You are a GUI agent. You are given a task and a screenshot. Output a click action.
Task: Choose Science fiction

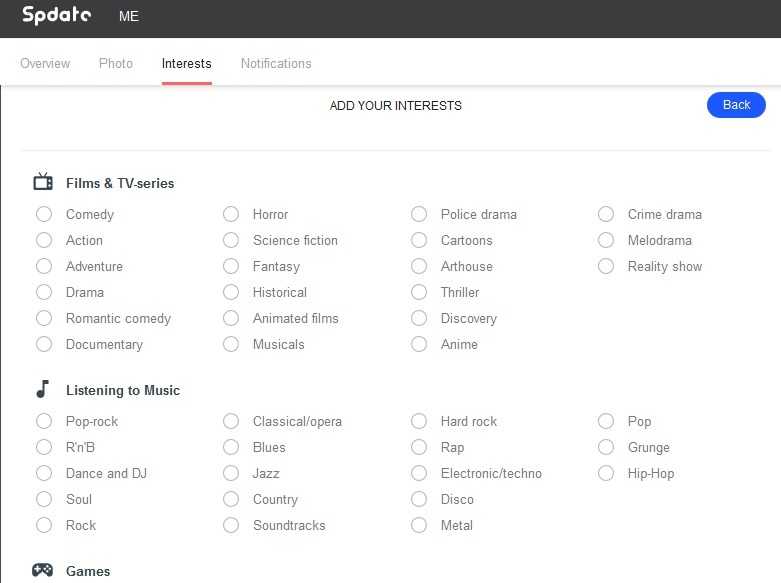231,240
